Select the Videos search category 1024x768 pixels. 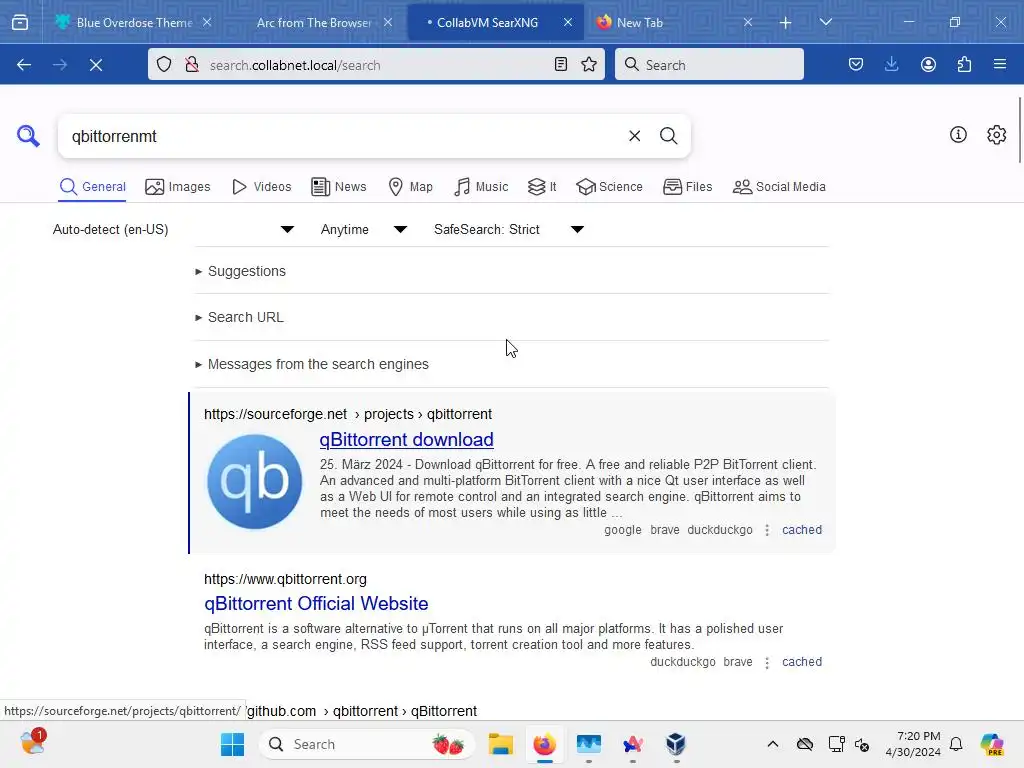click(x=262, y=187)
